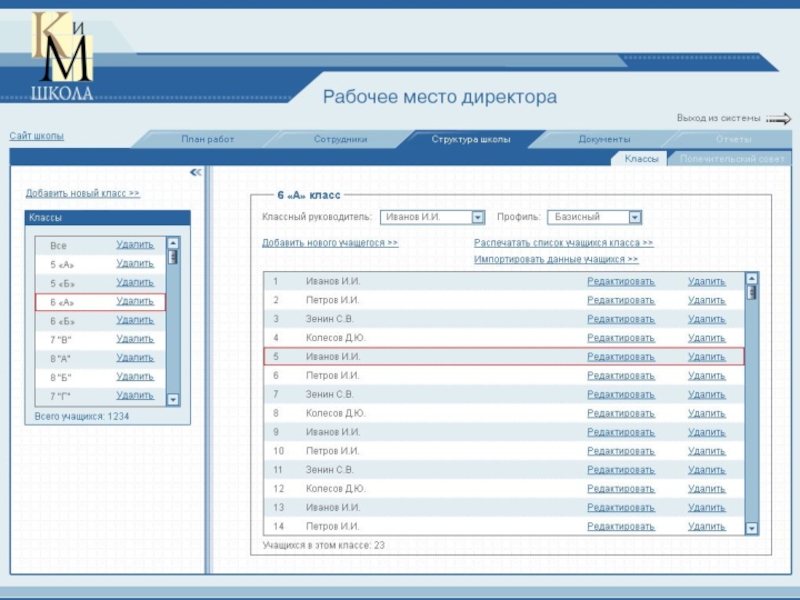Click Добавить нового учащегося link
Viewport: 800px width, 600px height.
330,243
